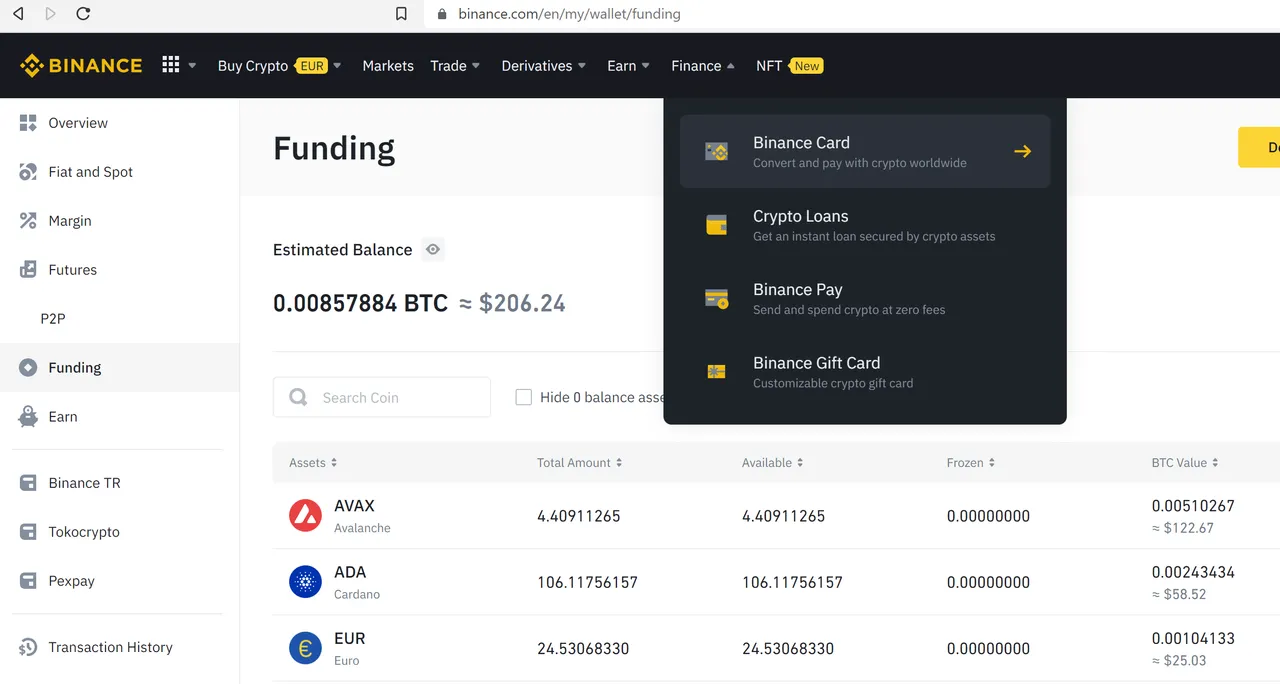Image resolution: width=1280 pixels, height=684 pixels.
Task: Click the Earn sidebar icon
Action: coord(28,417)
